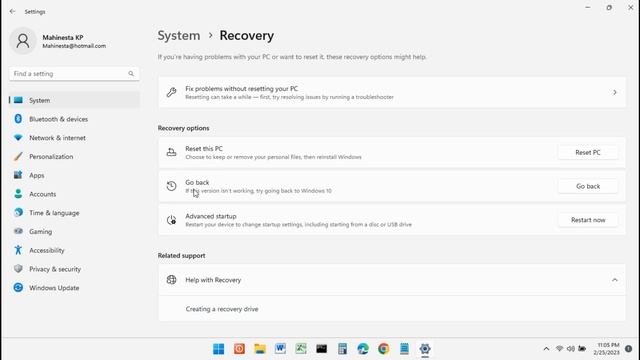Collapse the Help with Recovery section
This screenshot has width=640, height=360.
[615, 280]
